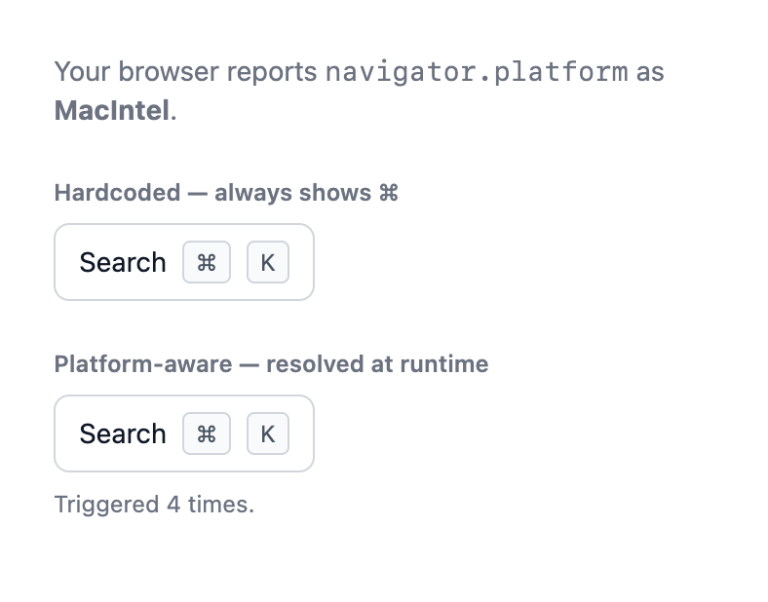Select the bold MacIntel platform text
Viewport: 768px width, 602px height.
click(x=112, y=110)
